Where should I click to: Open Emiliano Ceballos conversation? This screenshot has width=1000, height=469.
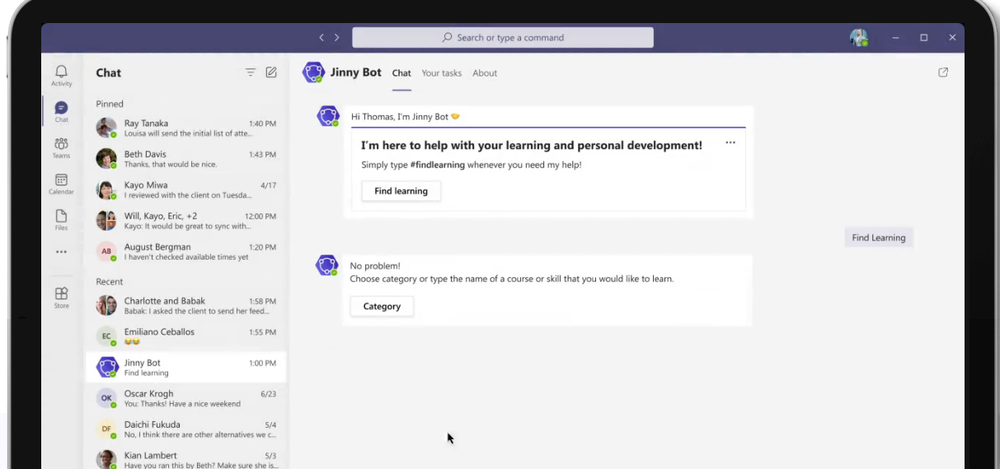(186, 336)
